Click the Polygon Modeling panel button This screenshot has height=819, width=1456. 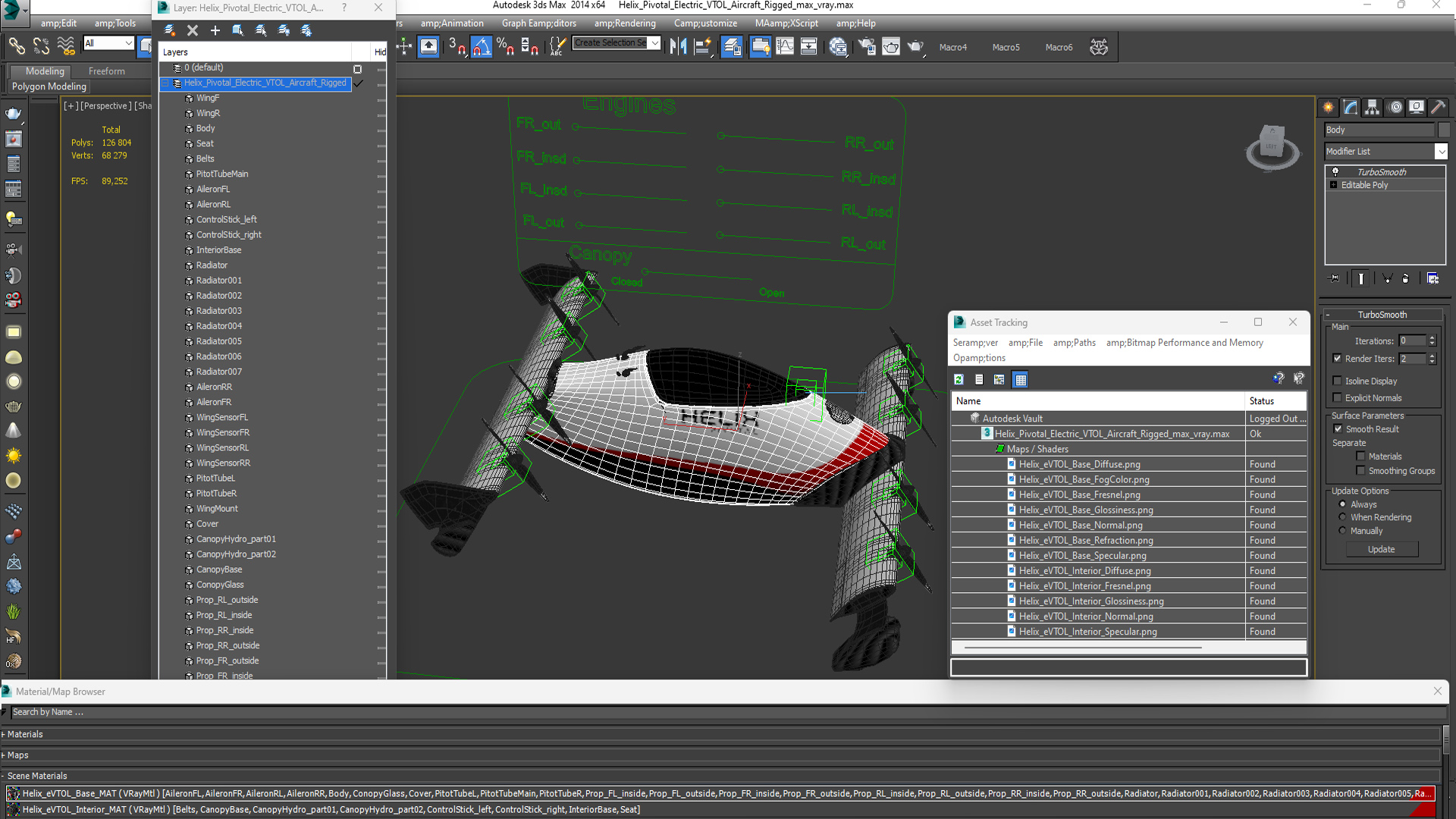point(49,86)
